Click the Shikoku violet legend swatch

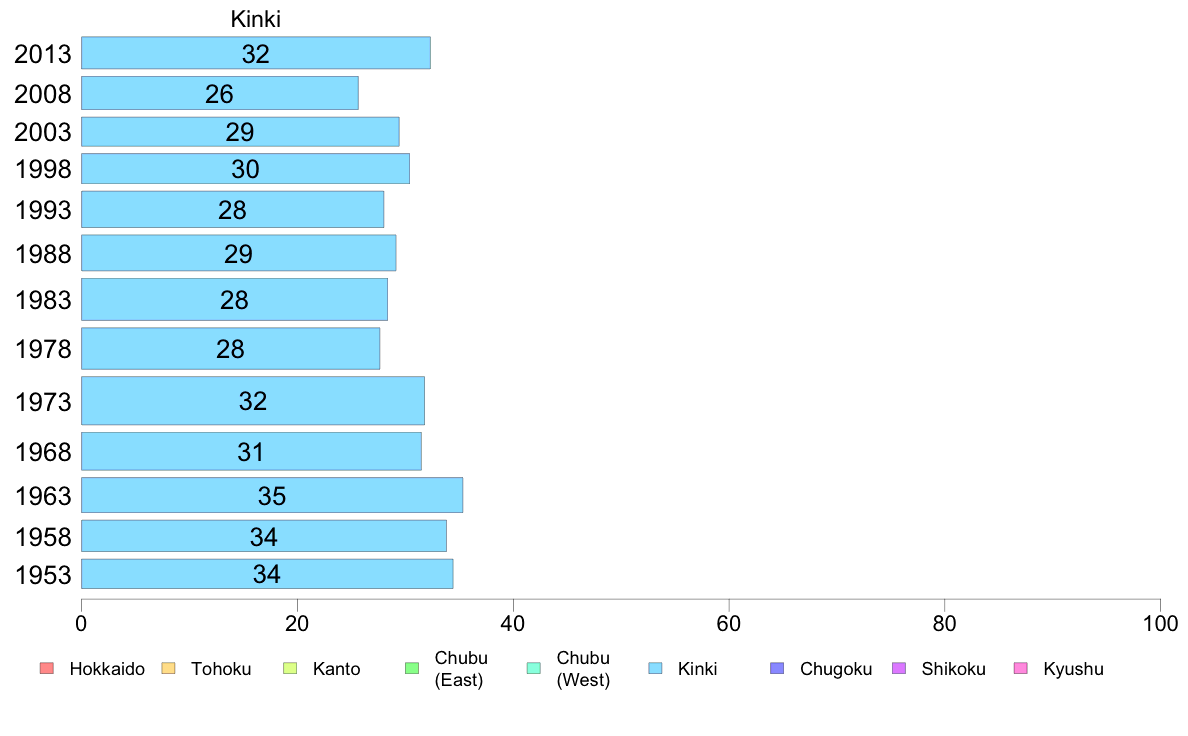[x=899, y=669]
